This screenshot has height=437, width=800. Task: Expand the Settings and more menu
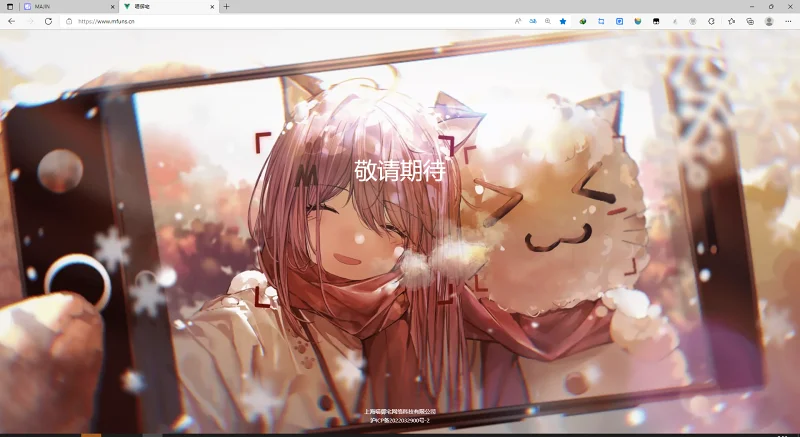[x=788, y=21]
